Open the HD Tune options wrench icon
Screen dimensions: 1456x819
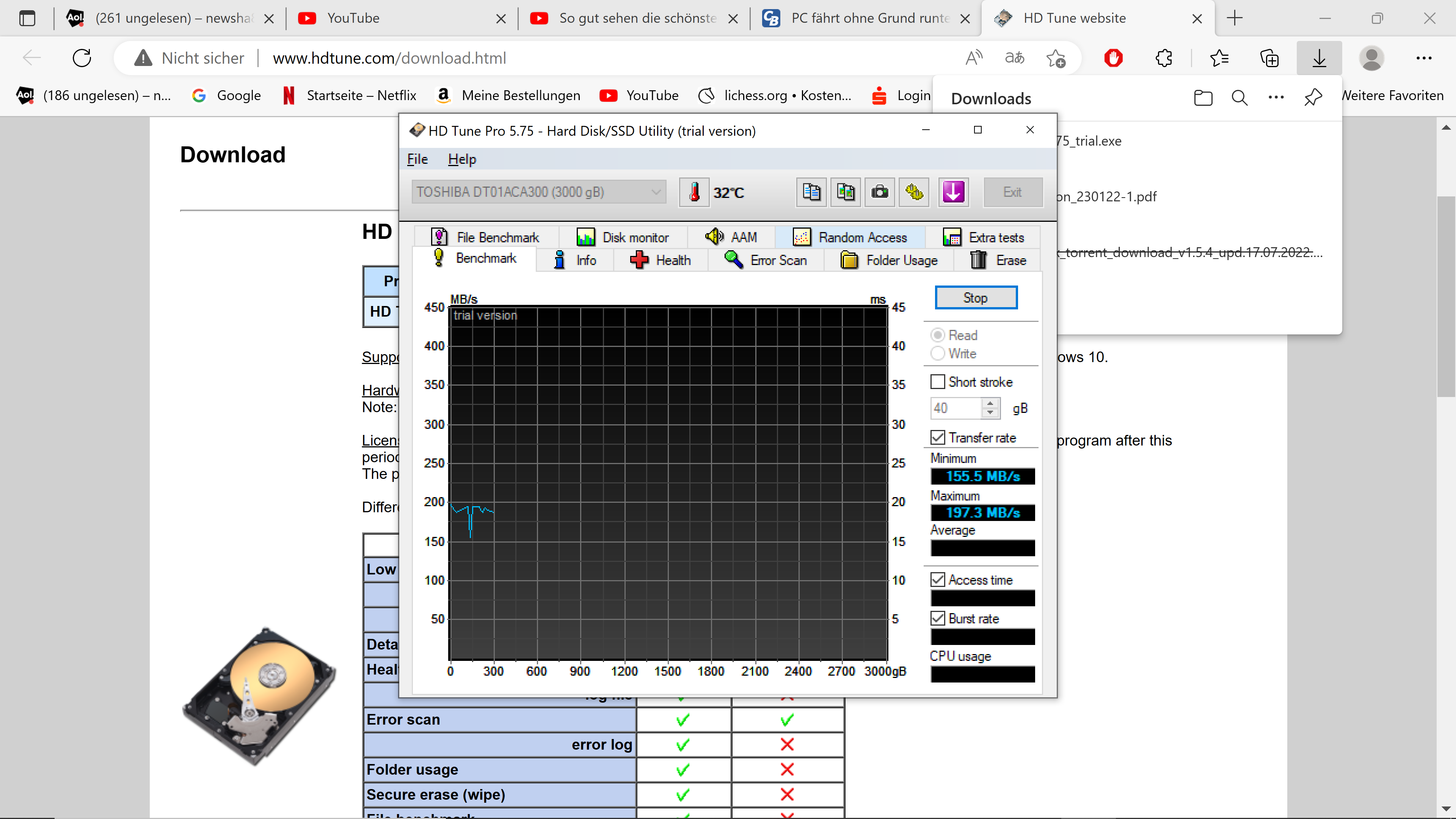(914, 192)
